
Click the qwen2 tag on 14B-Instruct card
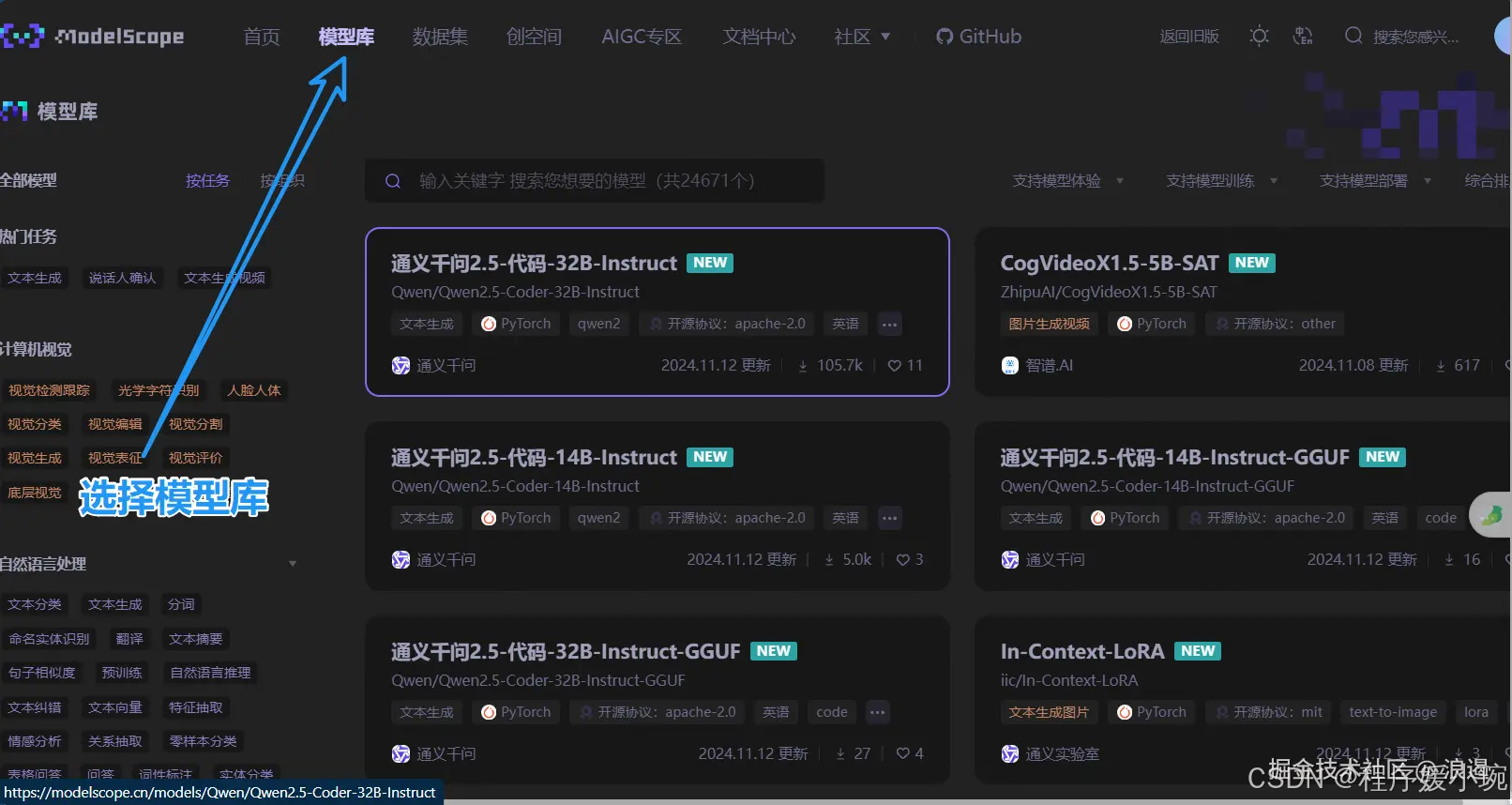click(x=598, y=518)
